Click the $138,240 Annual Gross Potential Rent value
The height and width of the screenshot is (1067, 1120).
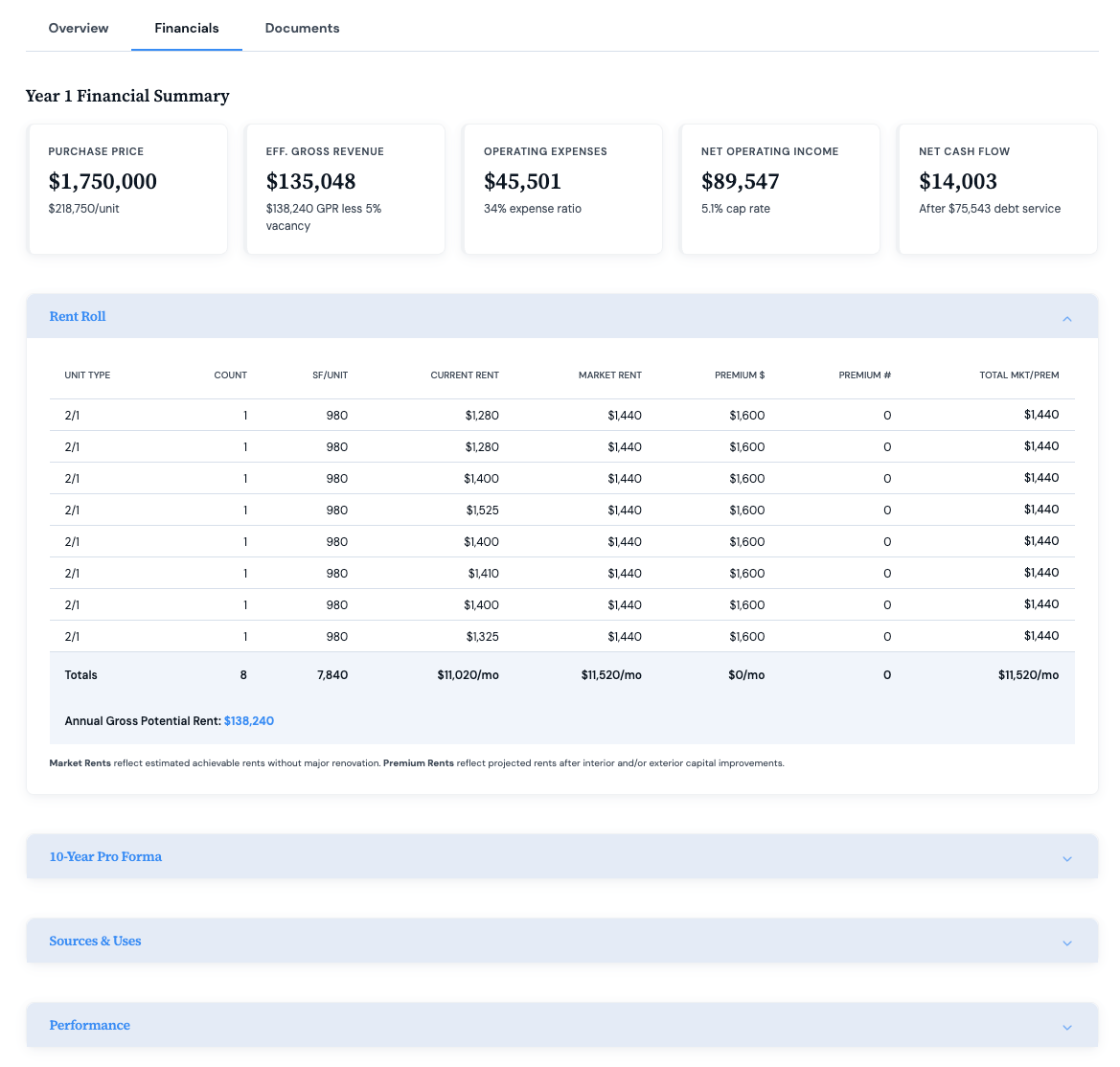tap(249, 720)
